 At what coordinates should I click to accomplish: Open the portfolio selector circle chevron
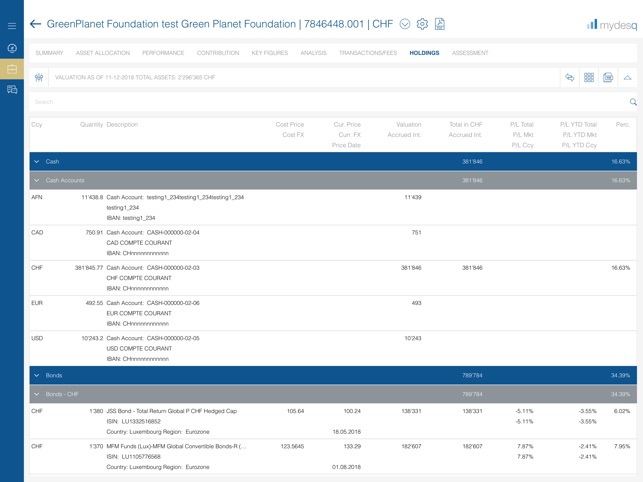point(405,24)
